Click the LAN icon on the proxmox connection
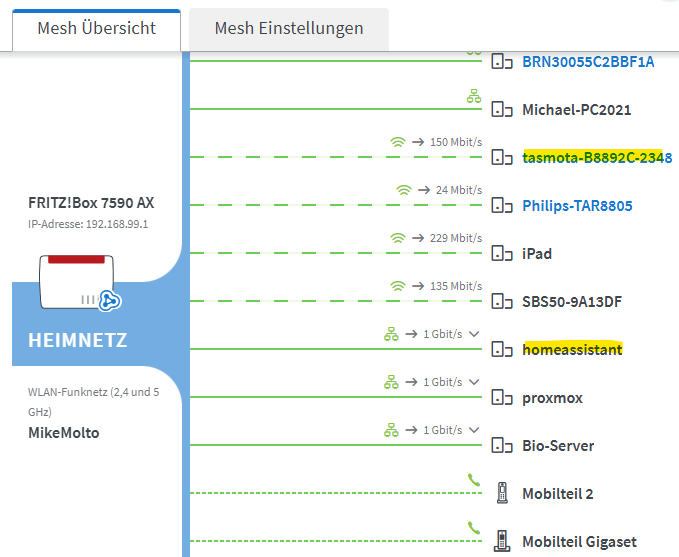This screenshot has height=557, width=679. click(391, 382)
